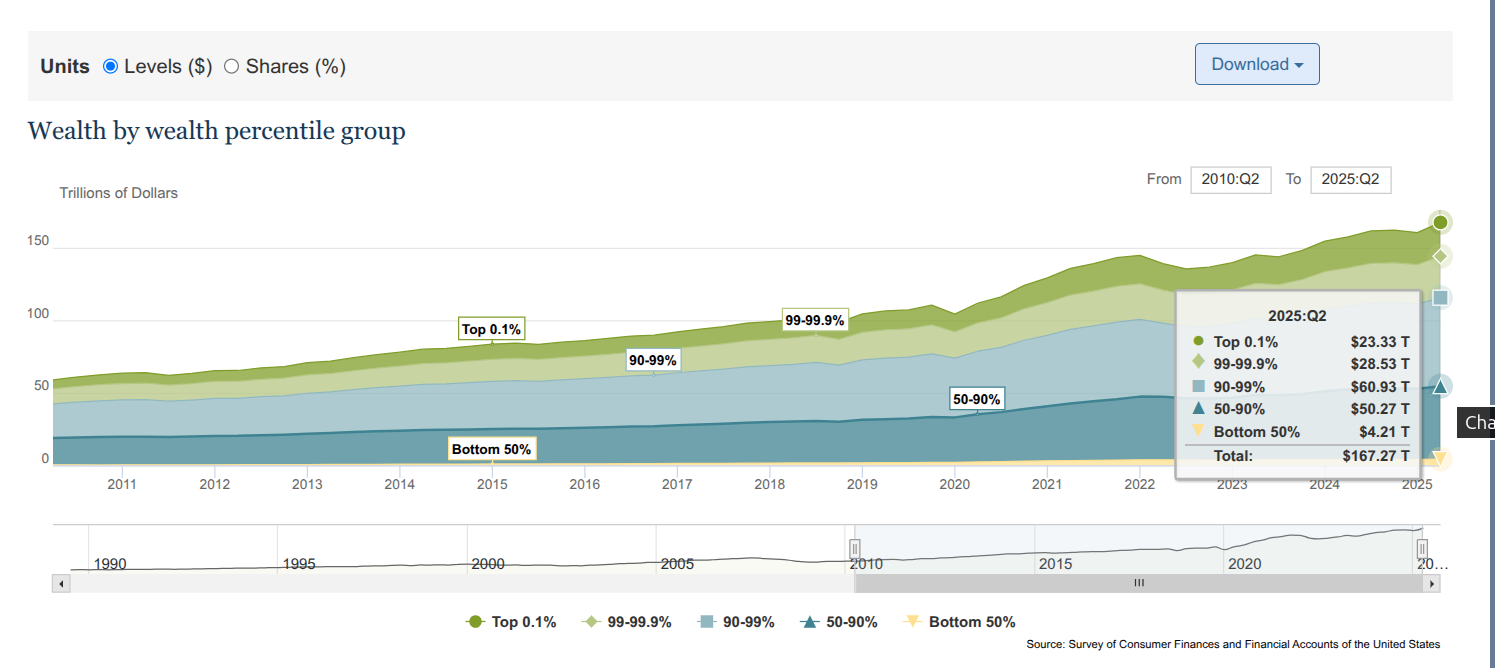Image resolution: width=1495 pixels, height=668 pixels.
Task: Click the left range handle of the navigator
Action: (x=855, y=549)
